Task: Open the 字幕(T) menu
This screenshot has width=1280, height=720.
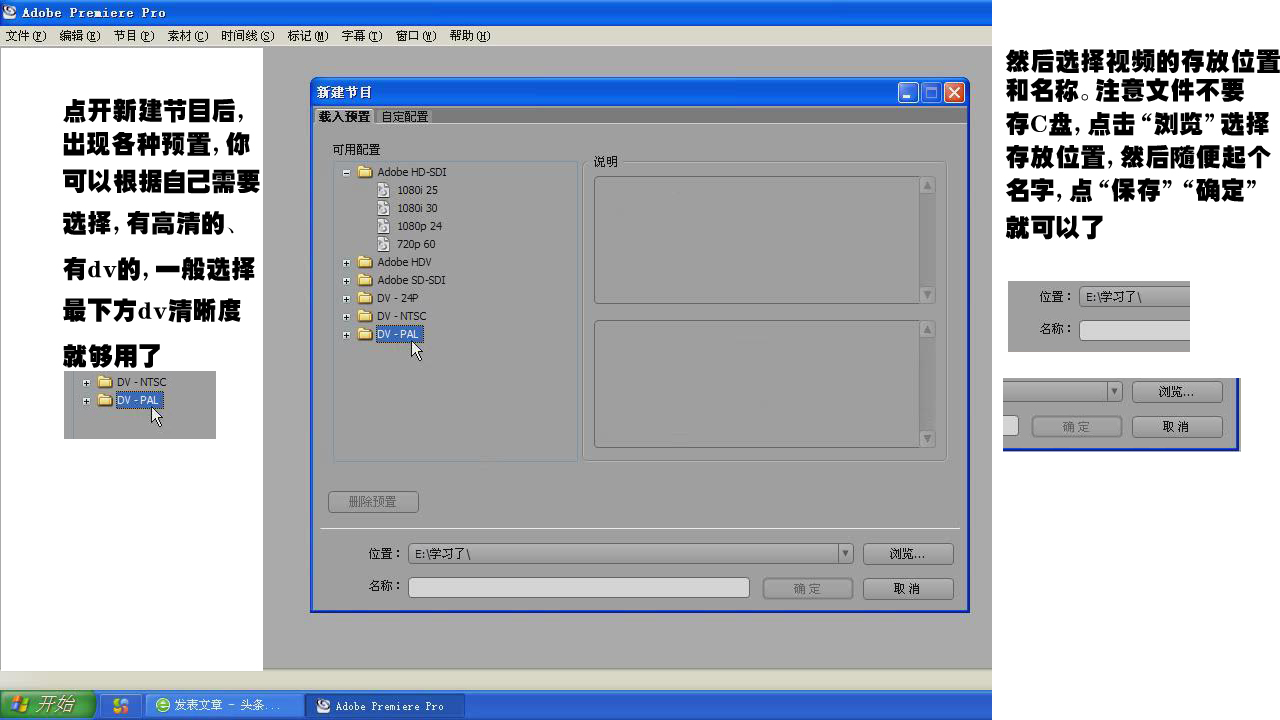Action: 362,36
